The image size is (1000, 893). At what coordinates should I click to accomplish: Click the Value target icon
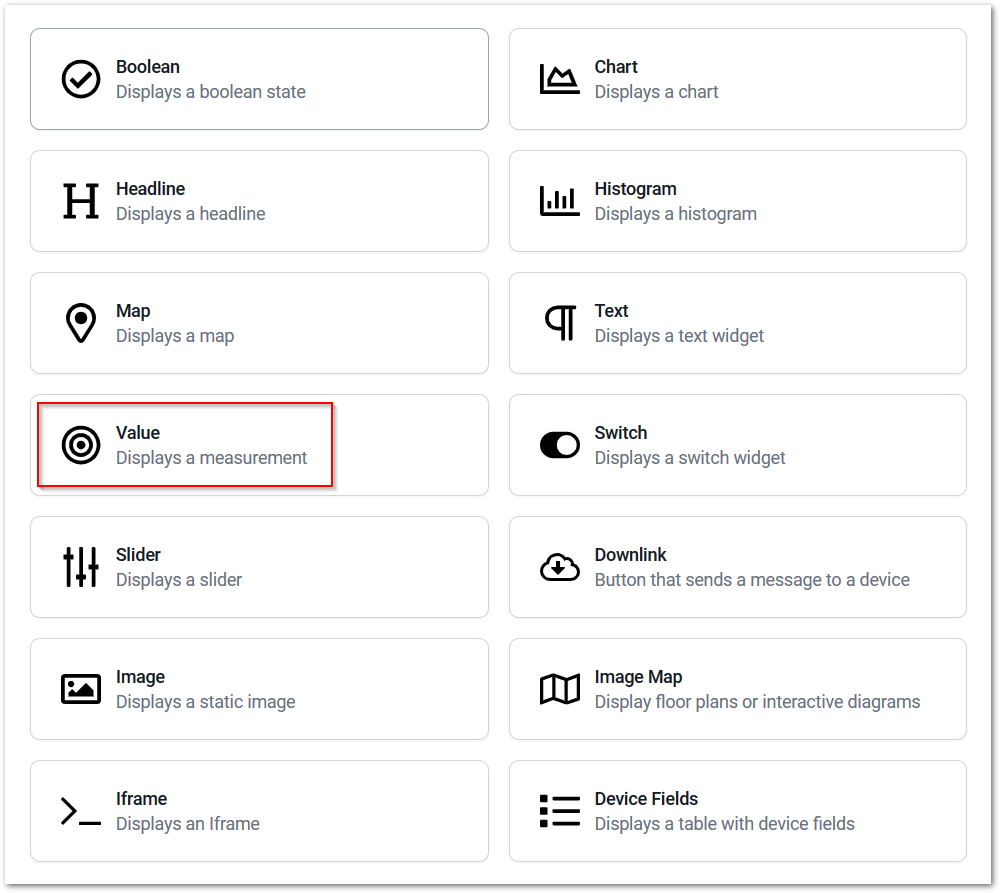81,445
